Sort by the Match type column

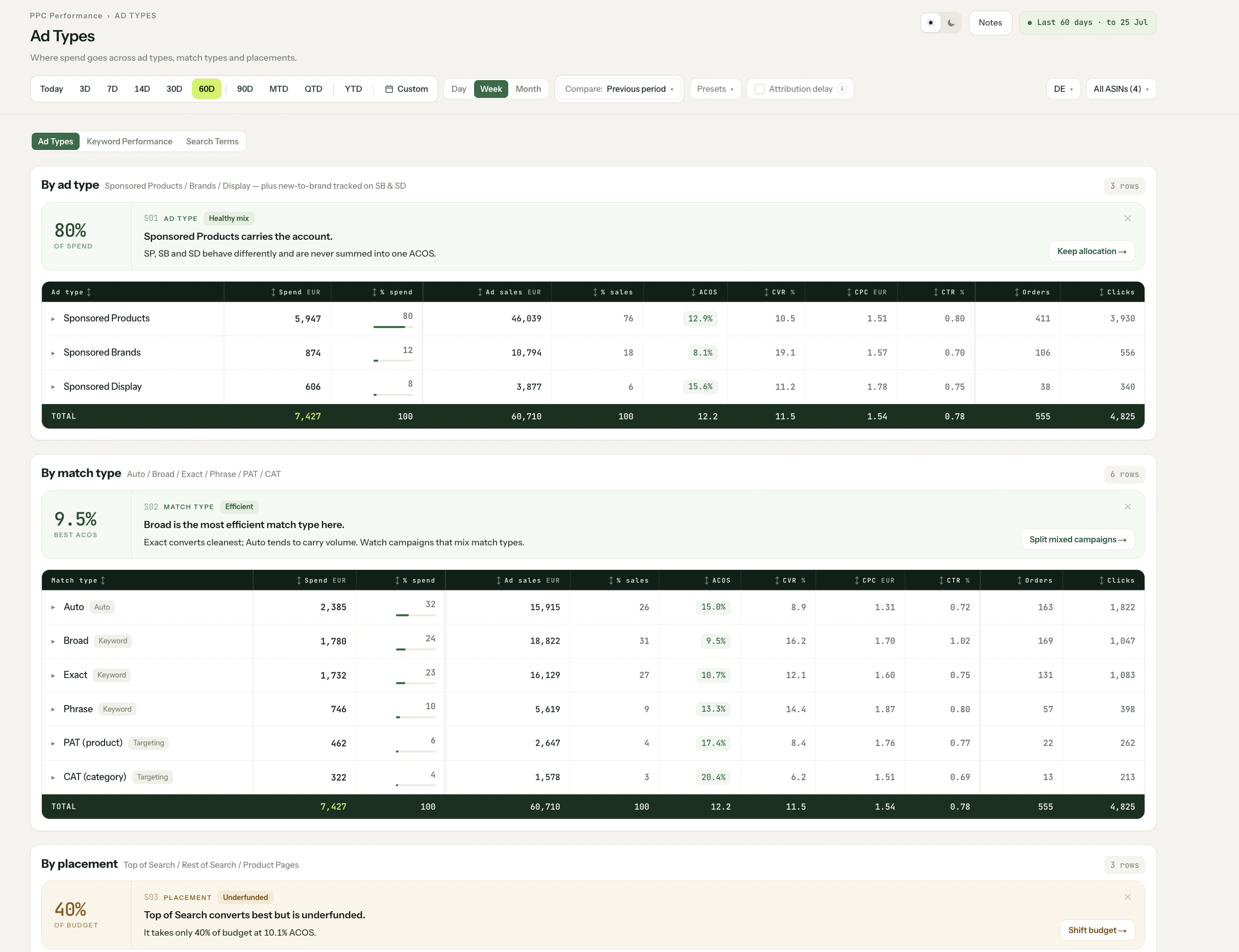coord(78,580)
